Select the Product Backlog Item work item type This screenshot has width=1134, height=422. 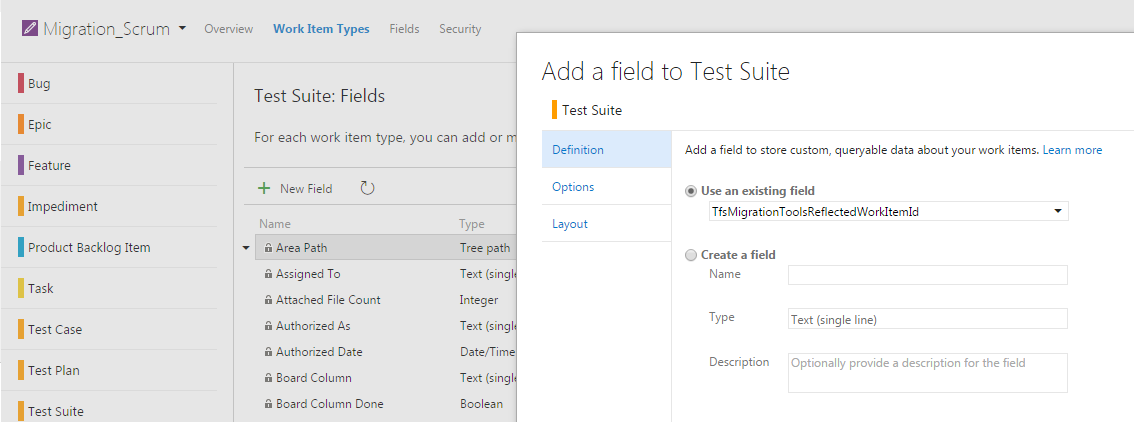point(88,248)
